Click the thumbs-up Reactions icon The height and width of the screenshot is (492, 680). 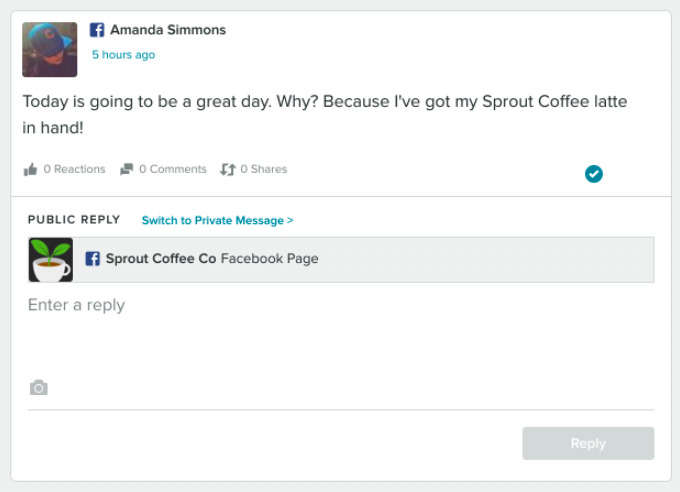click(x=30, y=170)
